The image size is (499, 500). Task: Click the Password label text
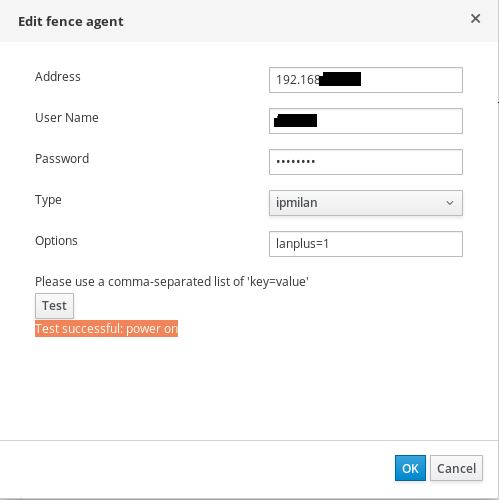(62, 159)
